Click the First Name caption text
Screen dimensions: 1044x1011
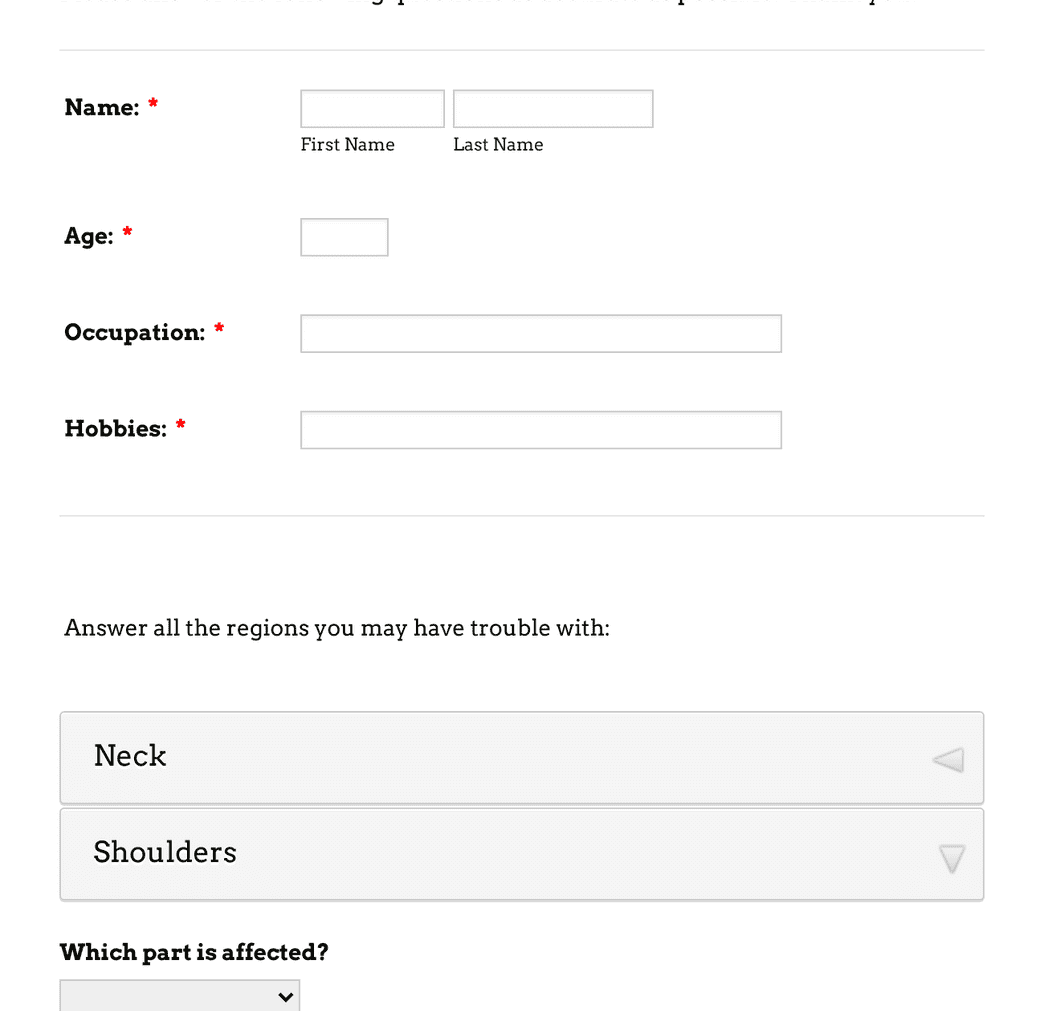tap(347, 144)
